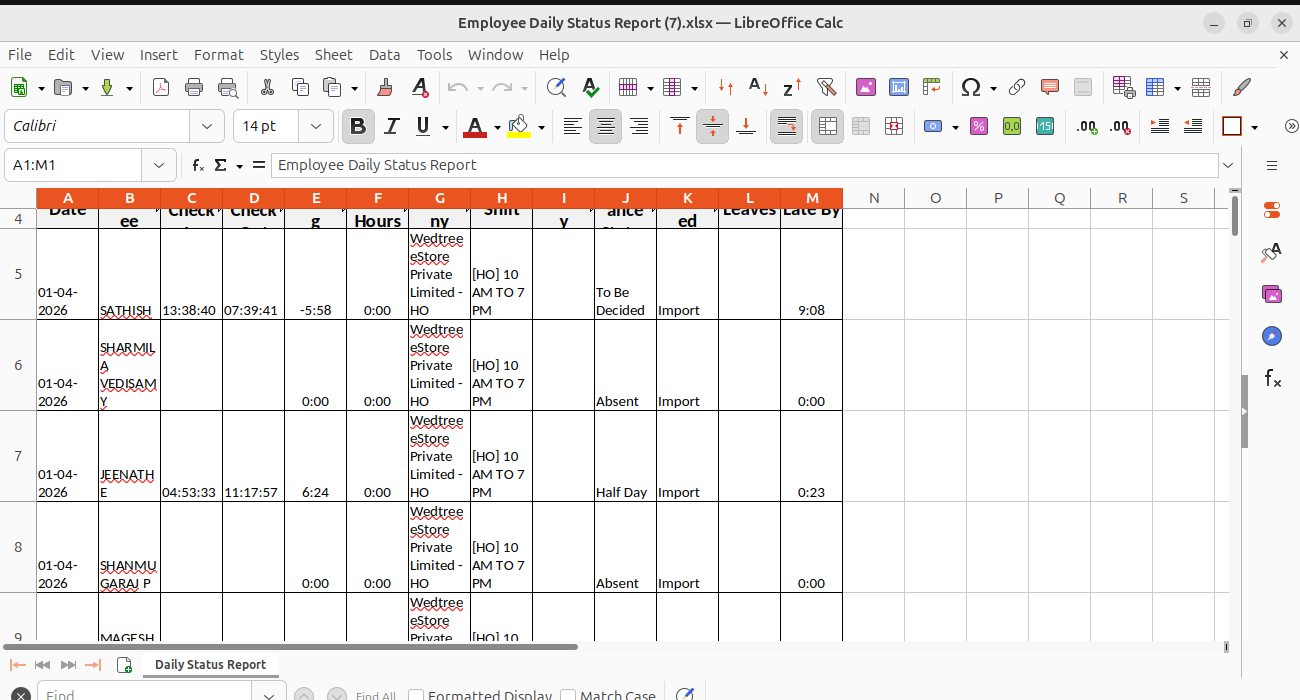Screen dimensions: 1300x700
Task: Sort ascending A to Z
Action: [x=759, y=87]
